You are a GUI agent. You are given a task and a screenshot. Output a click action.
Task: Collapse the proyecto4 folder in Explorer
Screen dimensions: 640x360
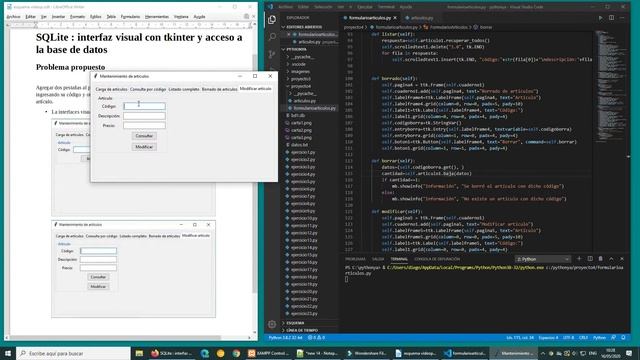[301, 86]
